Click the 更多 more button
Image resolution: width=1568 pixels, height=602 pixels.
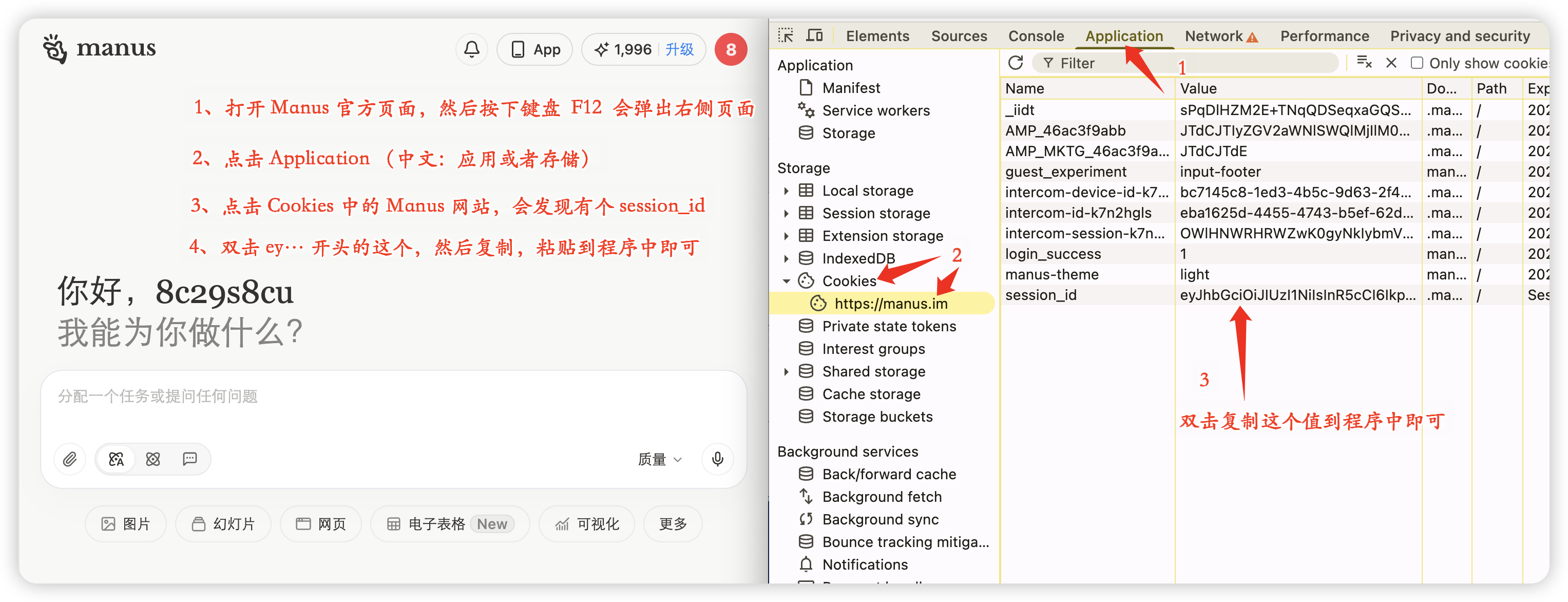click(673, 524)
